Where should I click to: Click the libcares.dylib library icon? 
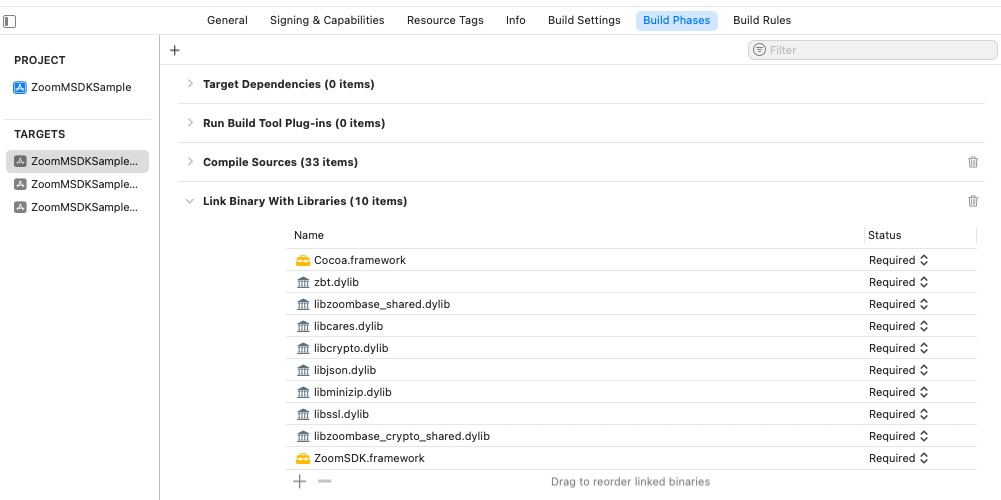[x=303, y=326]
